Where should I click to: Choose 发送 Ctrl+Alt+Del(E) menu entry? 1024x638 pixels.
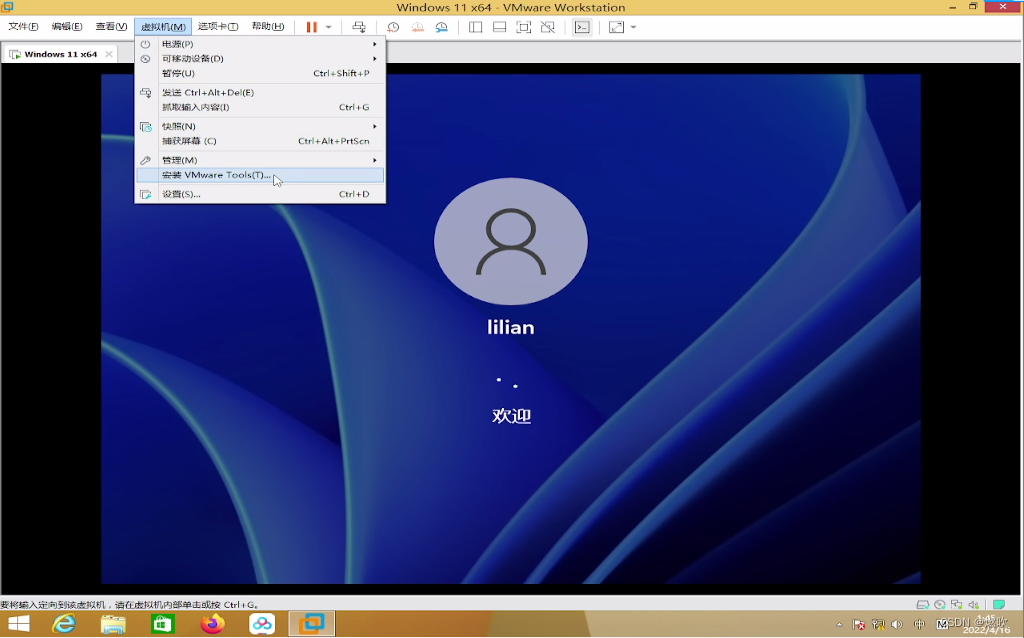(260, 92)
